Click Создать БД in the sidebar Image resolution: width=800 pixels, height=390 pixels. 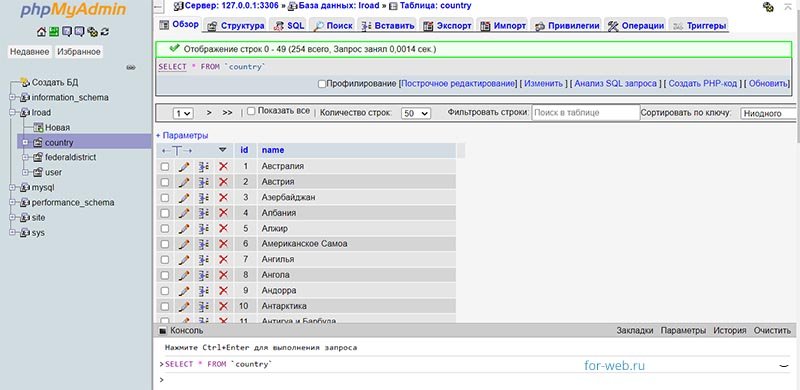tap(55, 82)
